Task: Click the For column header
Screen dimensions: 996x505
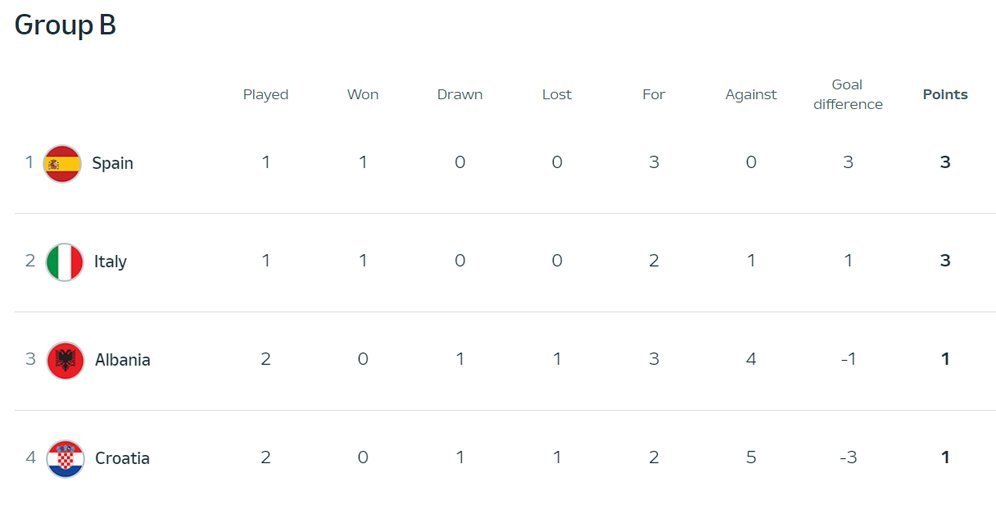Action: [653, 95]
